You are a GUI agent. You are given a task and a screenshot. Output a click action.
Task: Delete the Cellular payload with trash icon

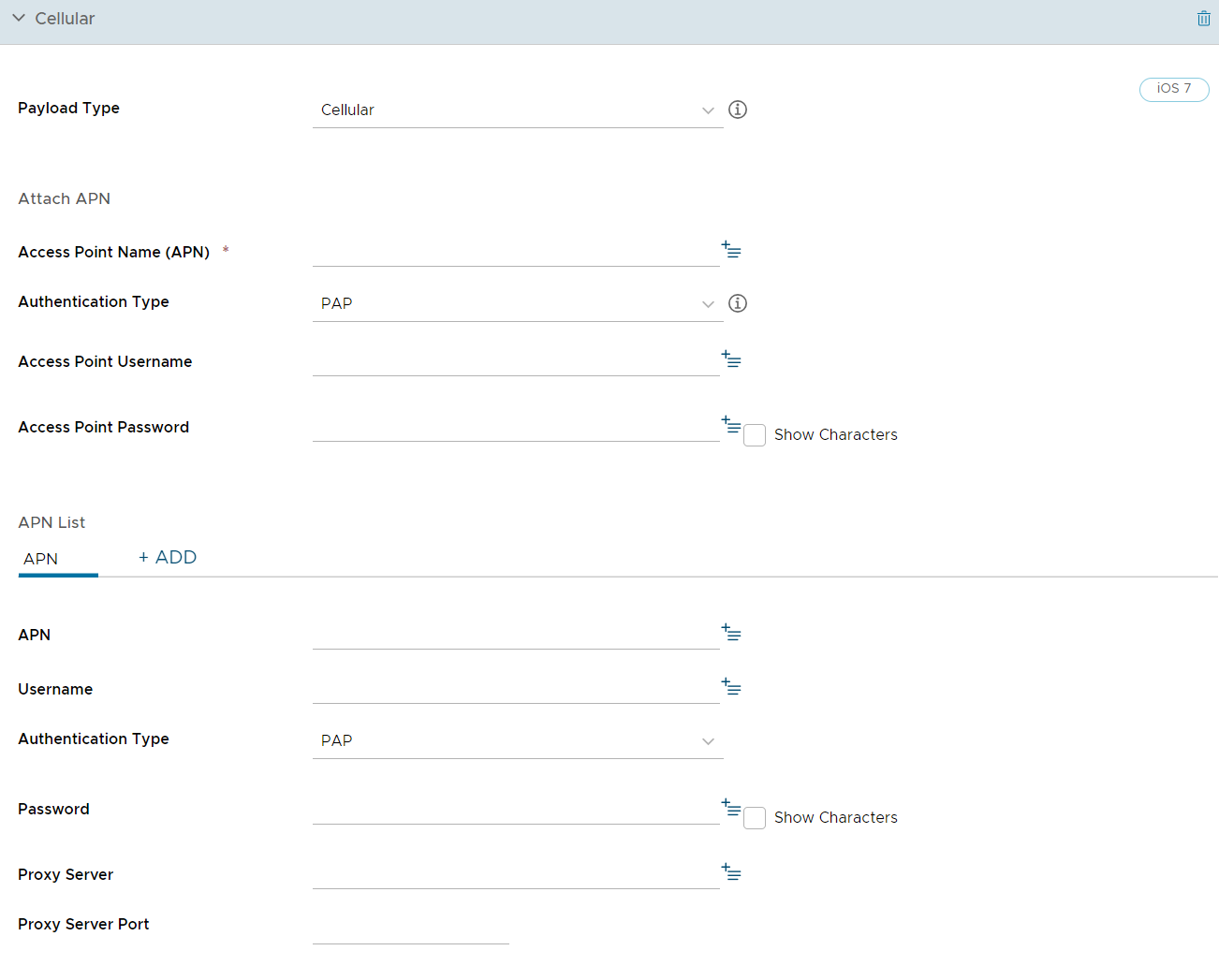tap(1203, 19)
